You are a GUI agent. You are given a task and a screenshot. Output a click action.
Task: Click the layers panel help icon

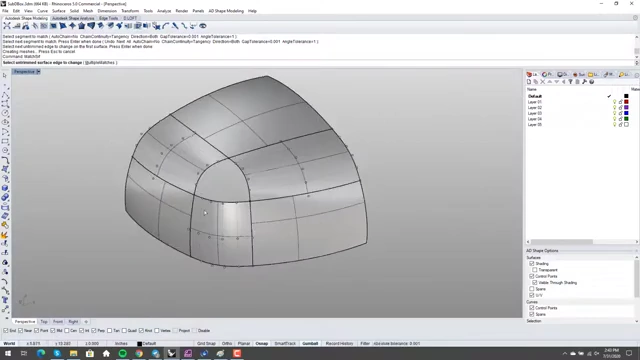point(591,82)
